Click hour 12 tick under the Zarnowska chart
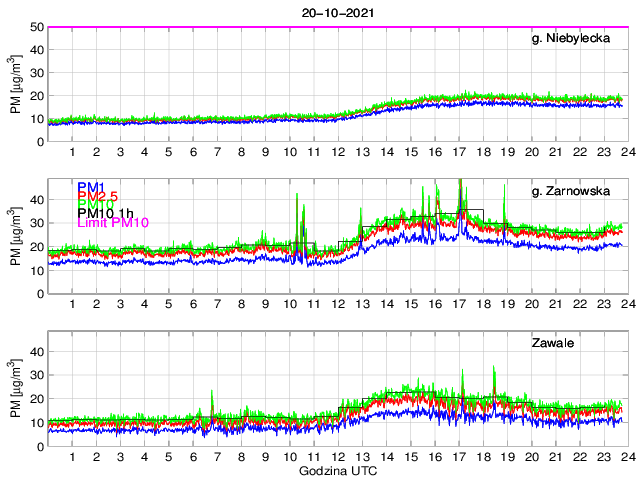Screen dimensions: 640x480 (x=337, y=304)
